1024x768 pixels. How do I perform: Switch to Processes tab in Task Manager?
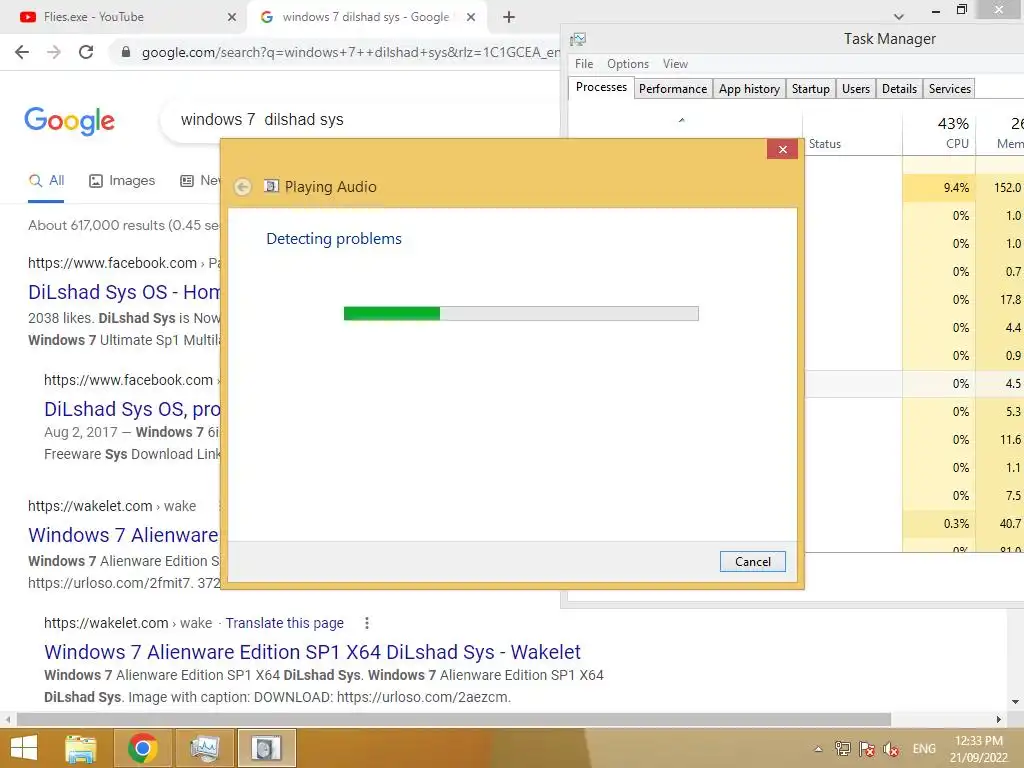point(601,88)
